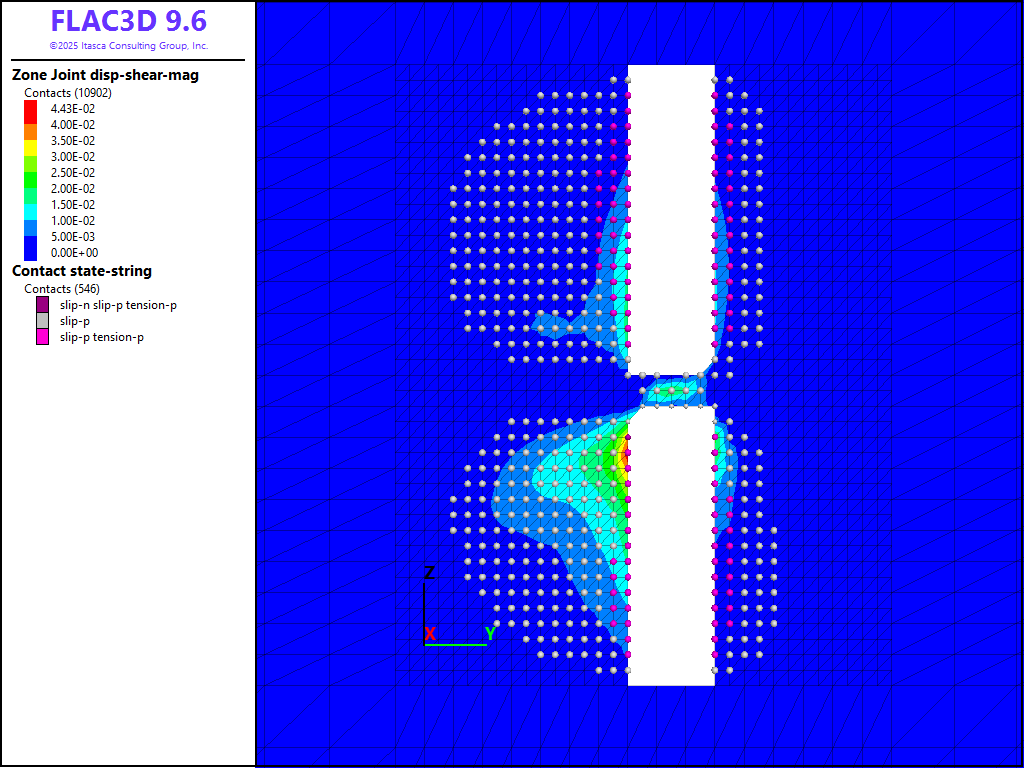Select the Zone Joint disp-shear-mag legend heading

point(105,75)
